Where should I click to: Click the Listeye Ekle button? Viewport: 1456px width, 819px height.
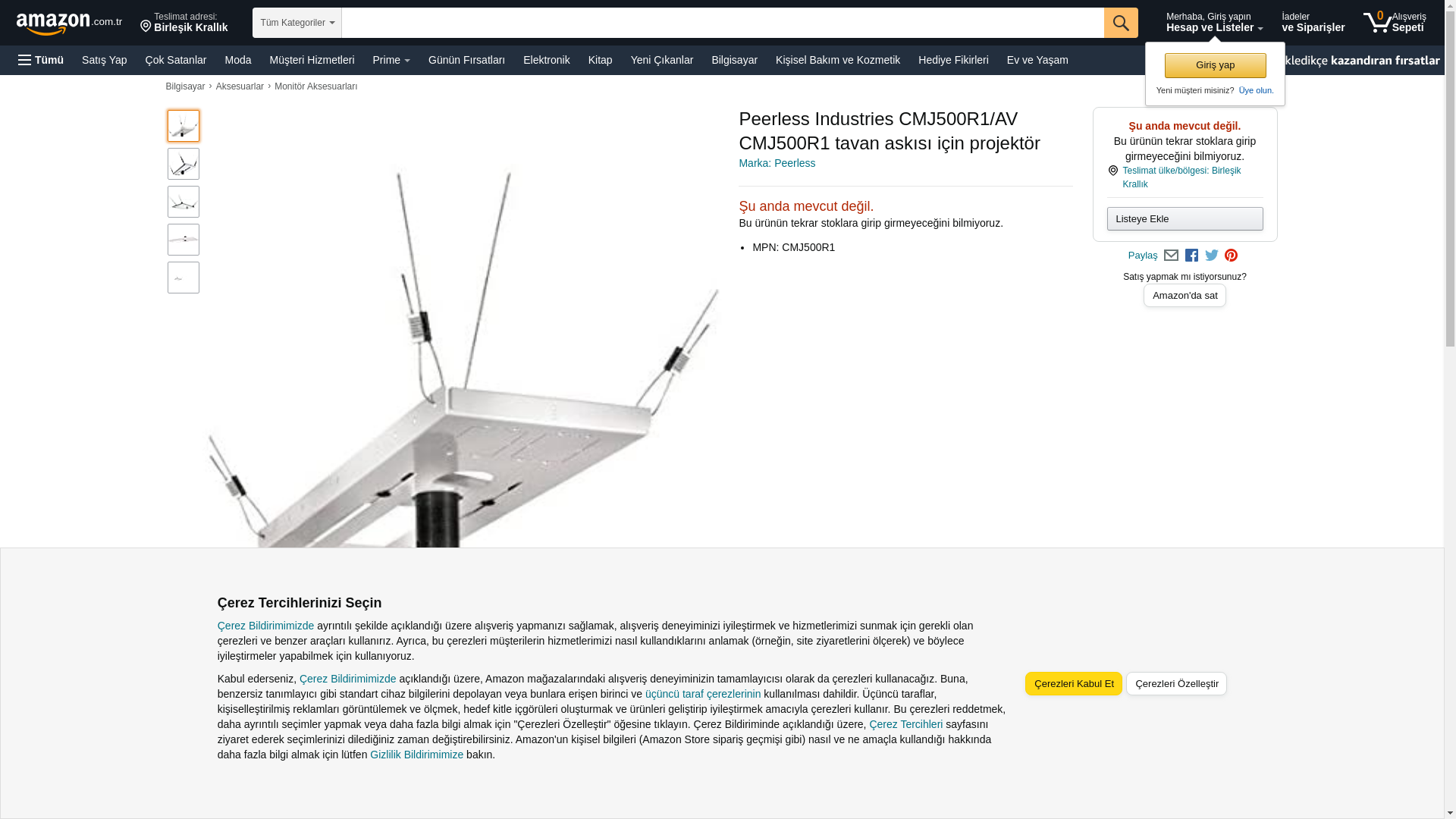[1185, 219]
